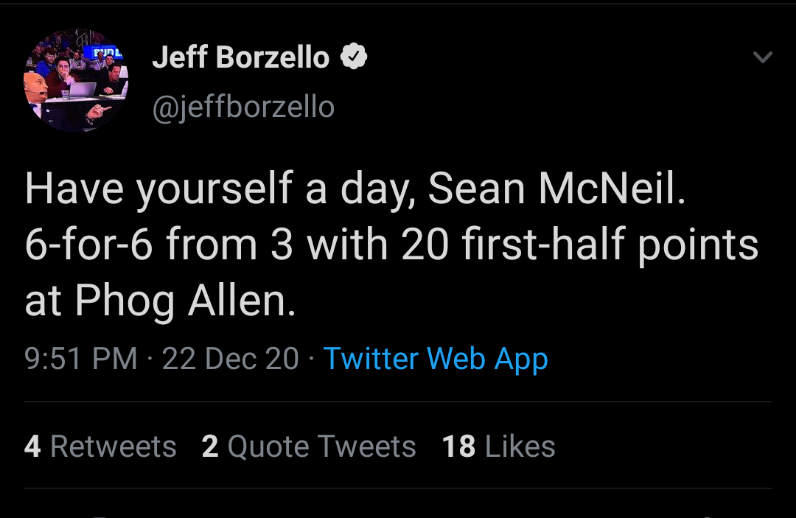Screen dimensions: 796x518
Task: Open the tweet options chevron menu
Action: 762,57
